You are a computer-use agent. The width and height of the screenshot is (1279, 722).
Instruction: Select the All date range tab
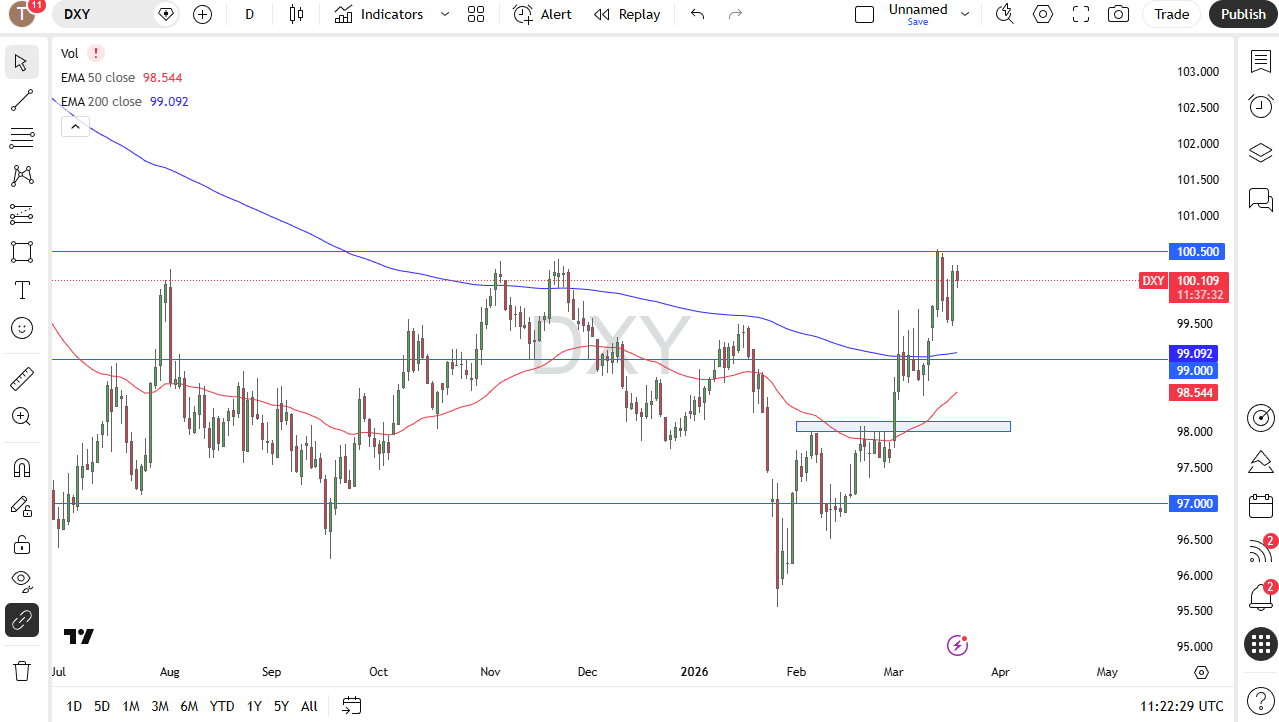coord(309,706)
